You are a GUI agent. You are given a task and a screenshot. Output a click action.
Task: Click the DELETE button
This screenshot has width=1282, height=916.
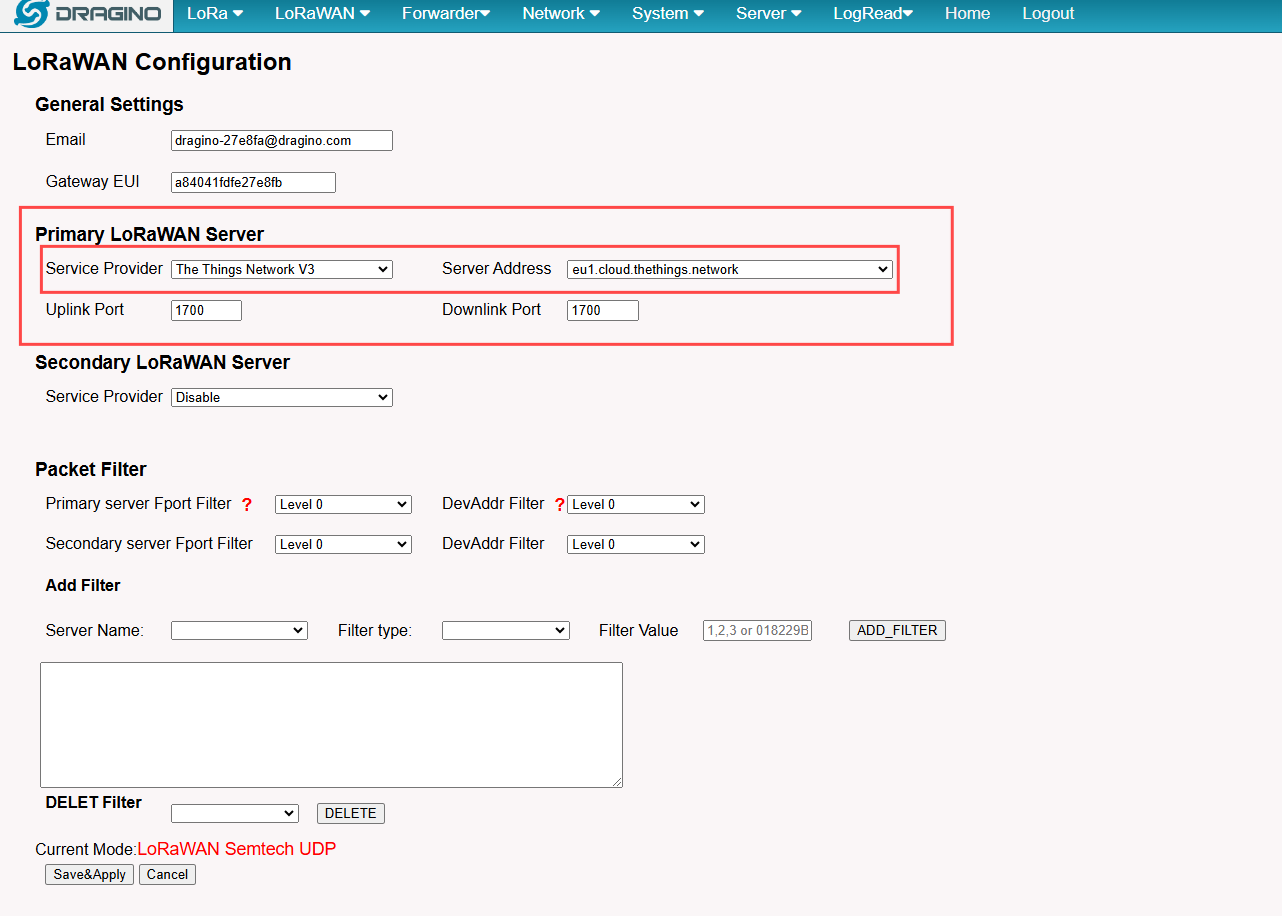(351, 813)
